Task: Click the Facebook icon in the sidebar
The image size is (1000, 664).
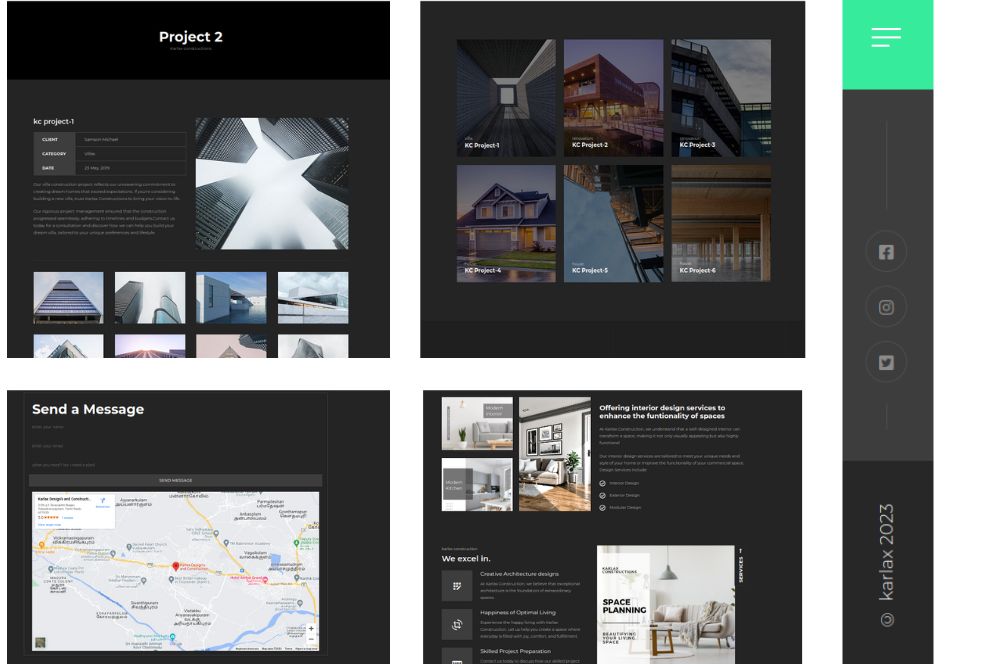Action: 886,251
